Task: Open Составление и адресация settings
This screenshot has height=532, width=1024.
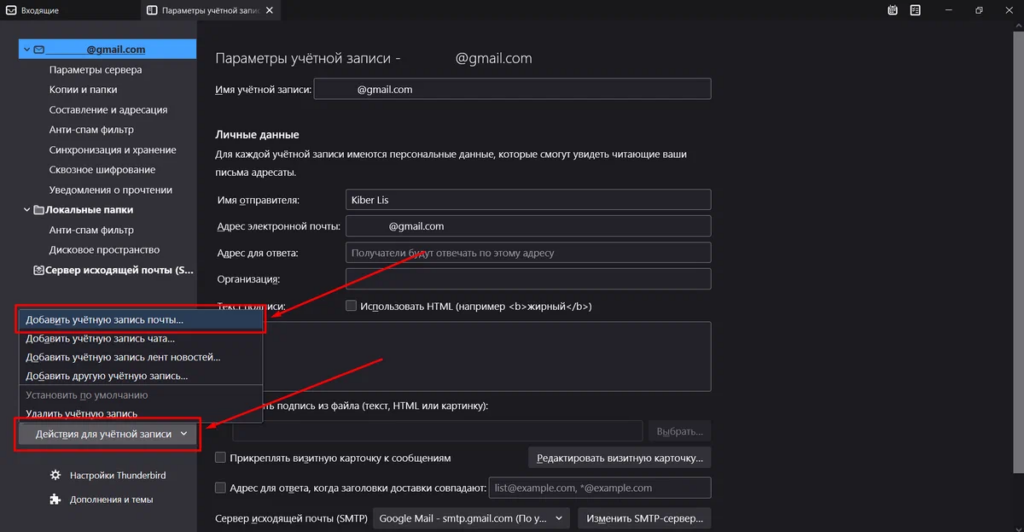Action: [x=108, y=110]
